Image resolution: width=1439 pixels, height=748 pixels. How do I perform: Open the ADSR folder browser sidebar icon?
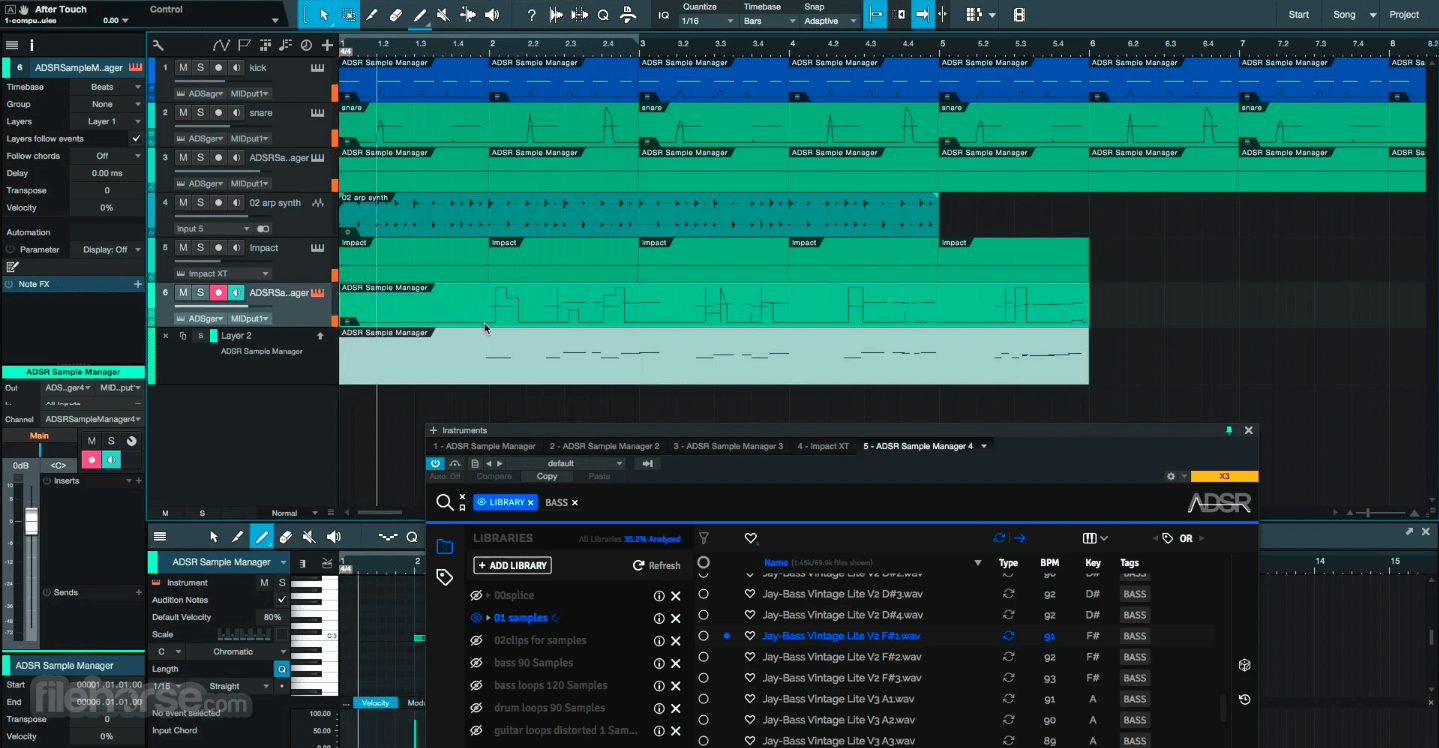pos(445,546)
